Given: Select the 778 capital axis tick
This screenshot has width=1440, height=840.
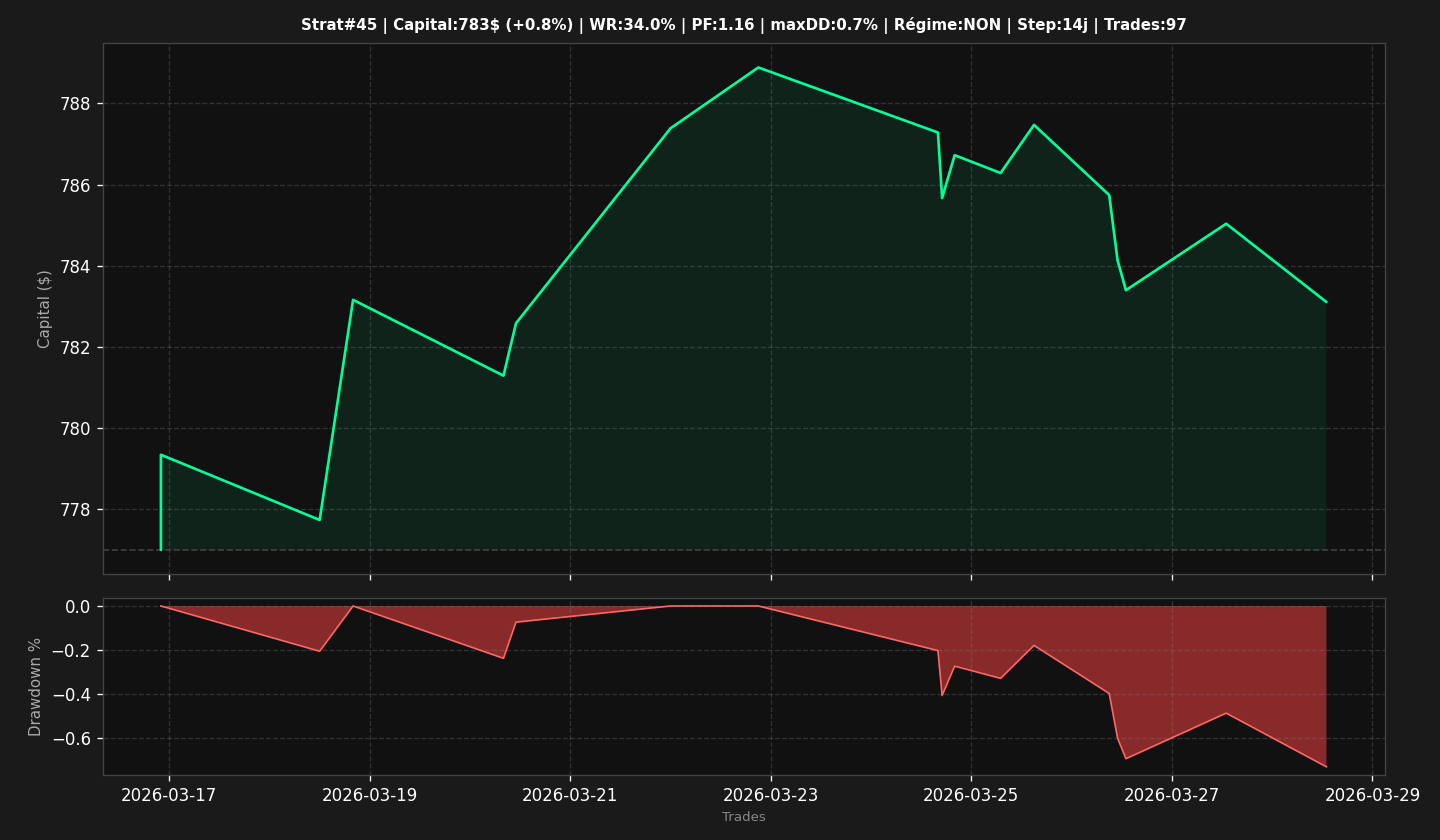Looking at the screenshot, I should pyautogui.click(x=76, y=510).
